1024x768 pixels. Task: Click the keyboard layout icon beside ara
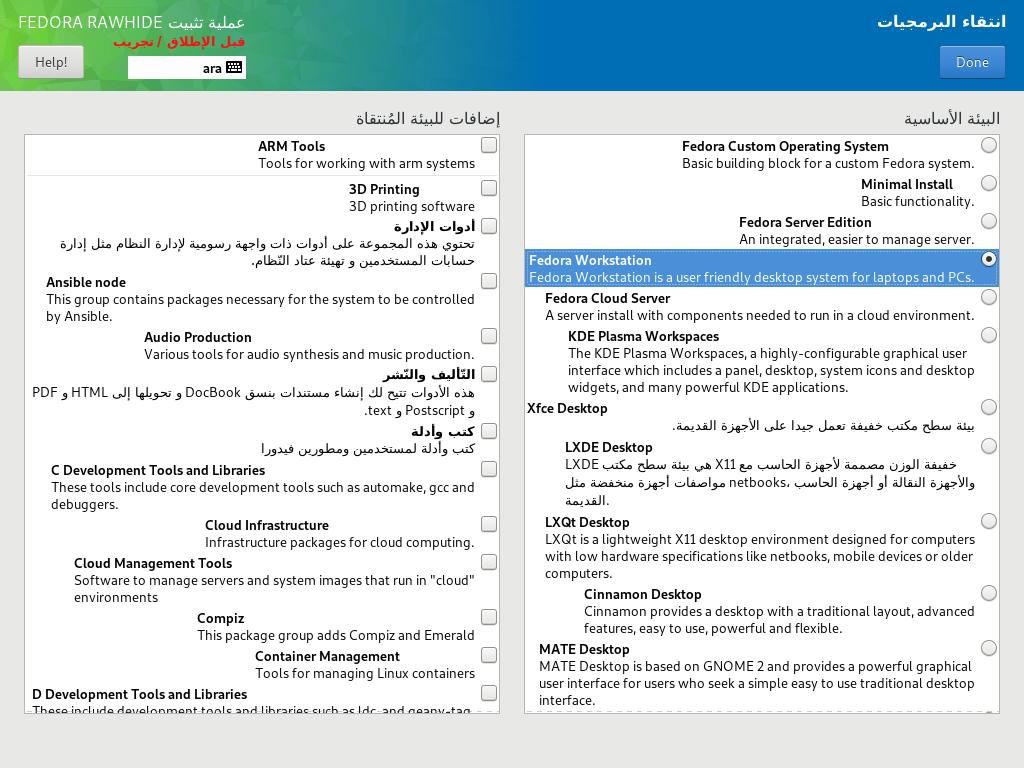coord(234,67)
